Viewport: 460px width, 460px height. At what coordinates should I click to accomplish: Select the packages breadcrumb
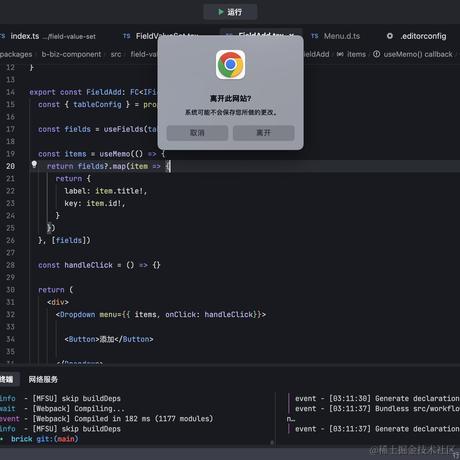16,54
